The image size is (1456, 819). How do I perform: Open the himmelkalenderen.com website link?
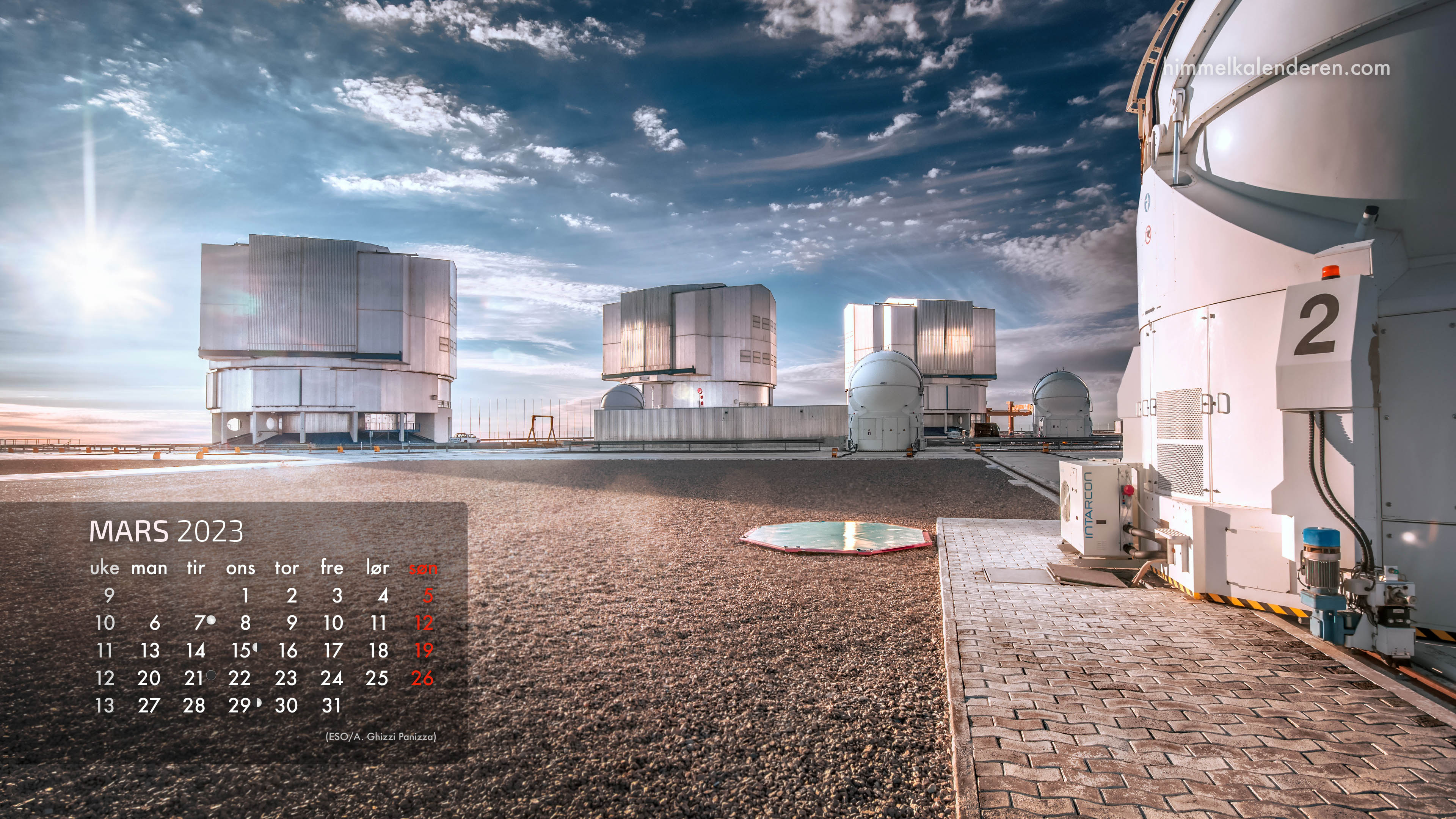click(x=1277, y=68)
